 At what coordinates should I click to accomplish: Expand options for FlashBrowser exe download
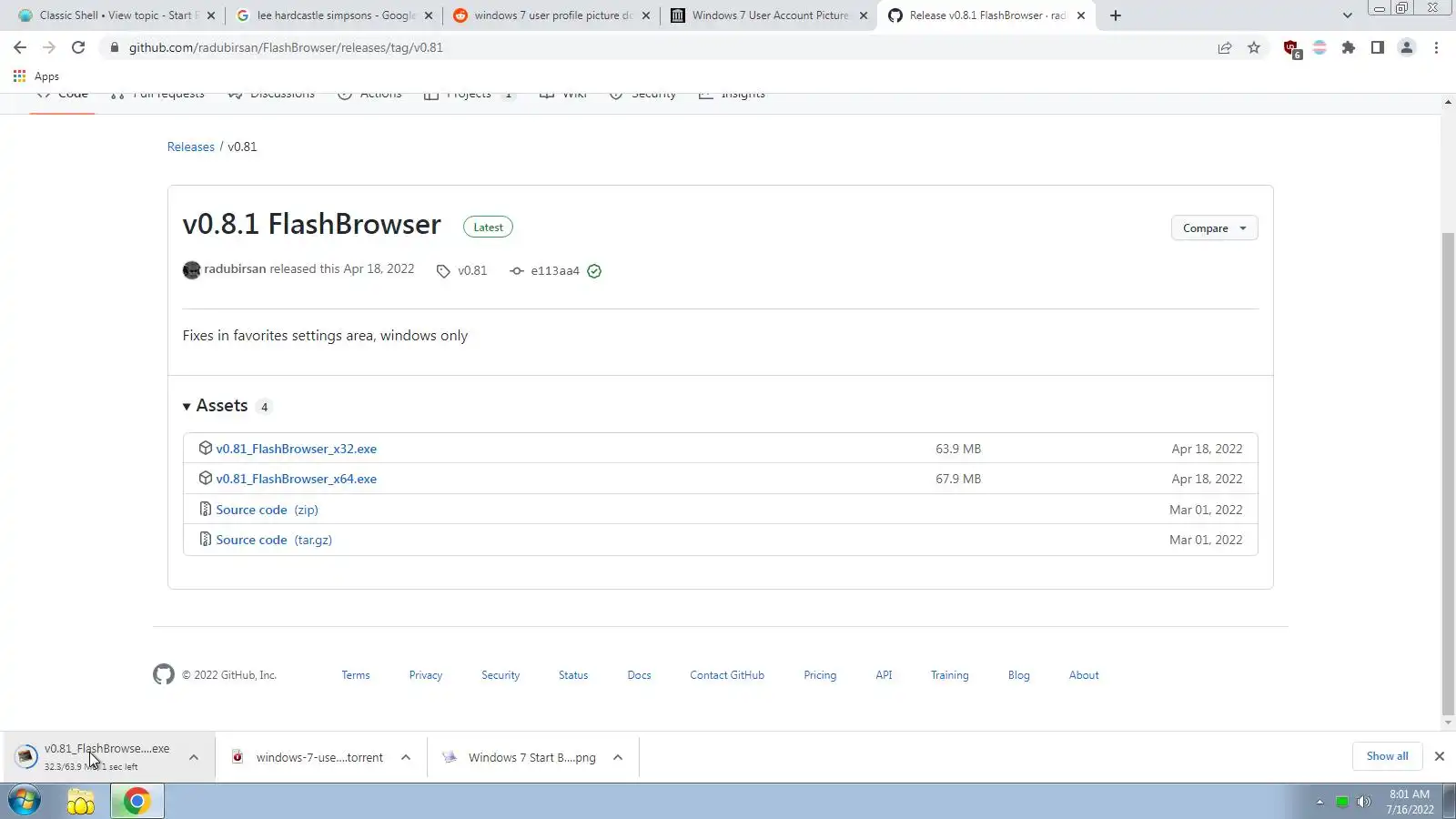click(194, 757)
